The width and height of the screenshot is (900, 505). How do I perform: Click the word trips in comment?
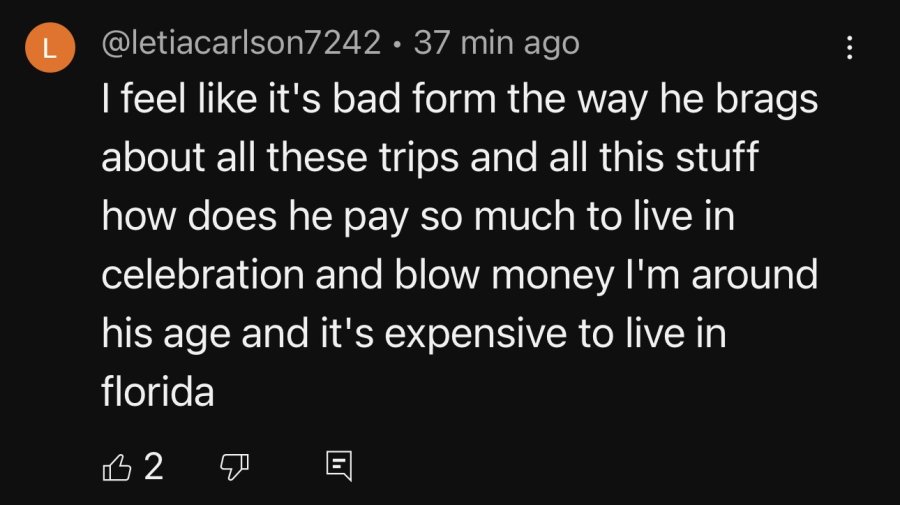click(x=419, y=159)
